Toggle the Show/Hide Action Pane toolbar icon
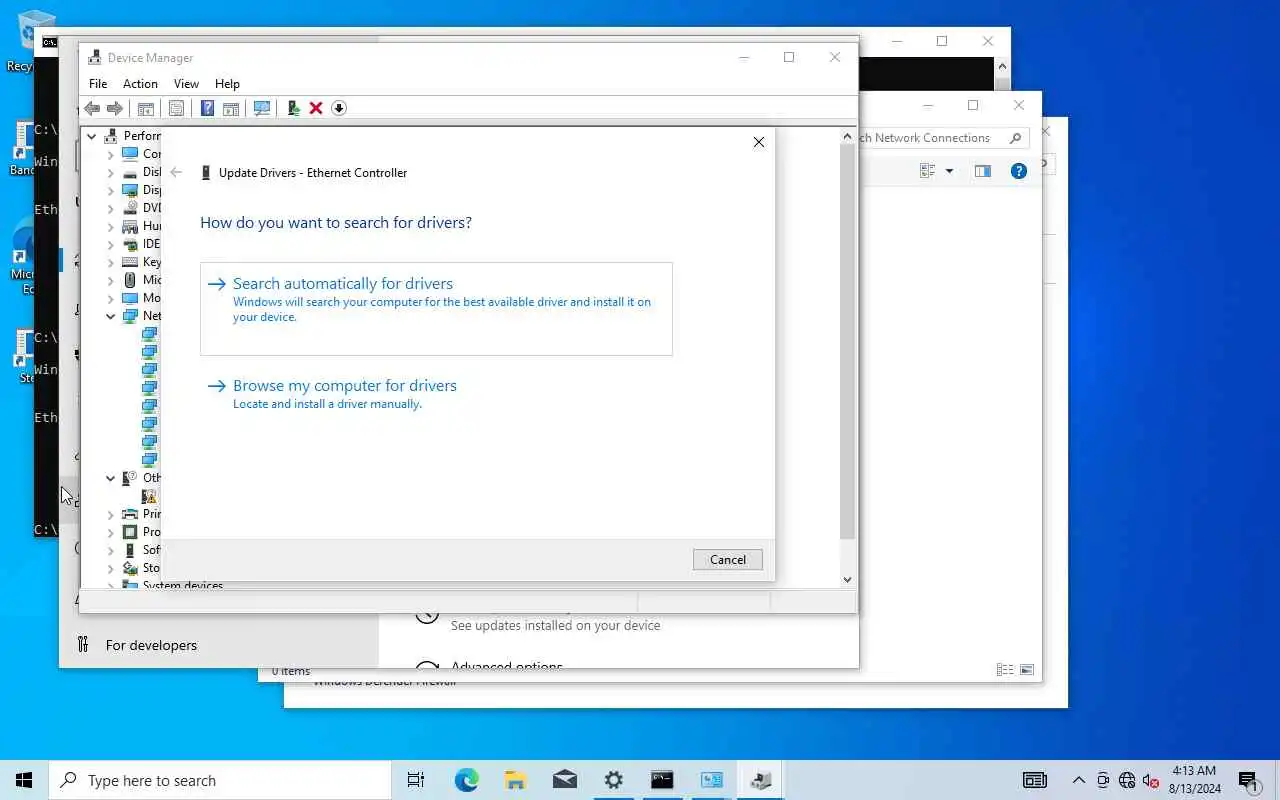This screenshot has height=800, width=1280. pyautogui.click(x=231, y=108)
